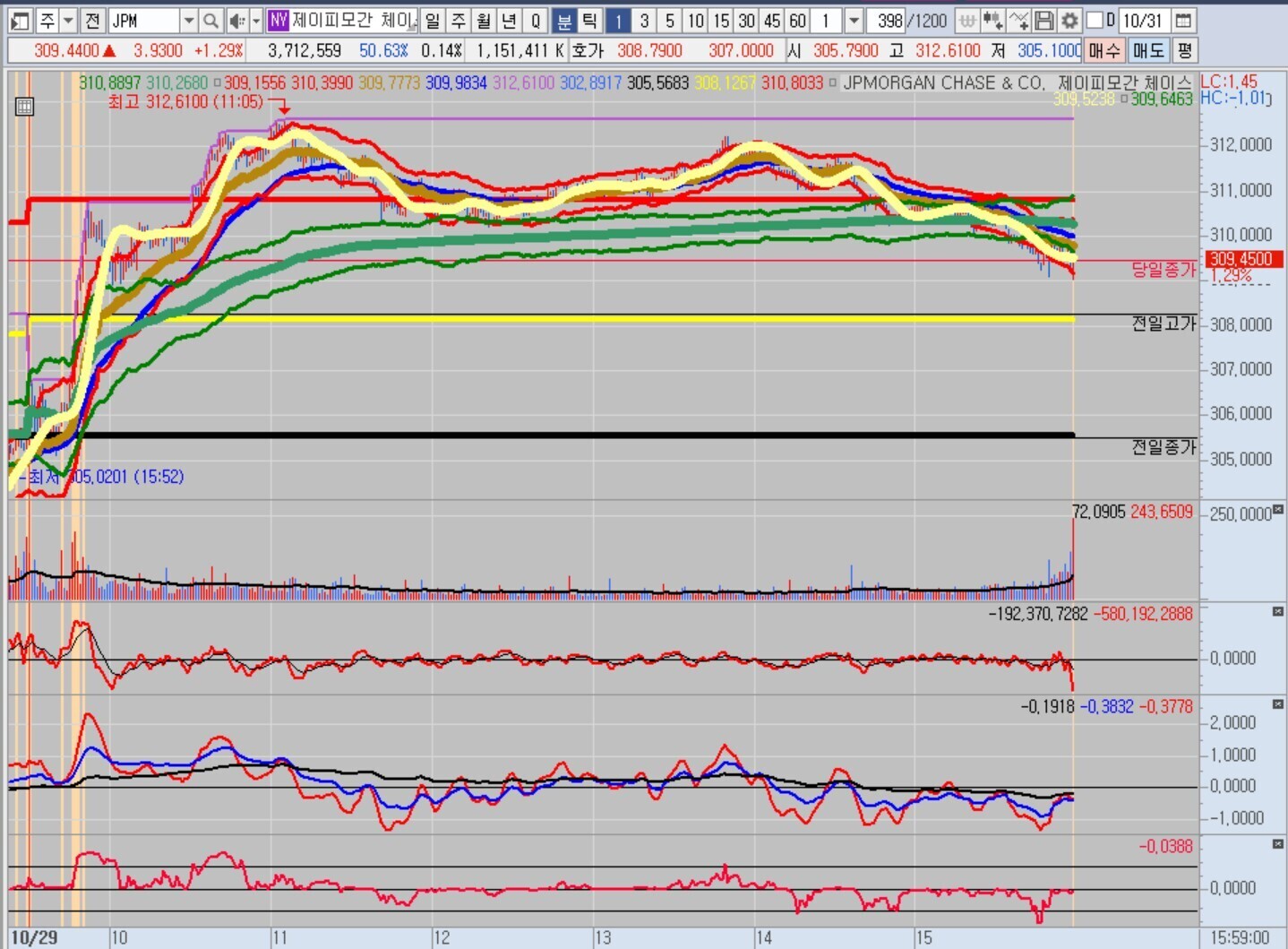Image resolution: width=1288 pixels, height=949 pixels.
Task: Expand the JPM symbol dropdown
Action: [x=188, y=21]
